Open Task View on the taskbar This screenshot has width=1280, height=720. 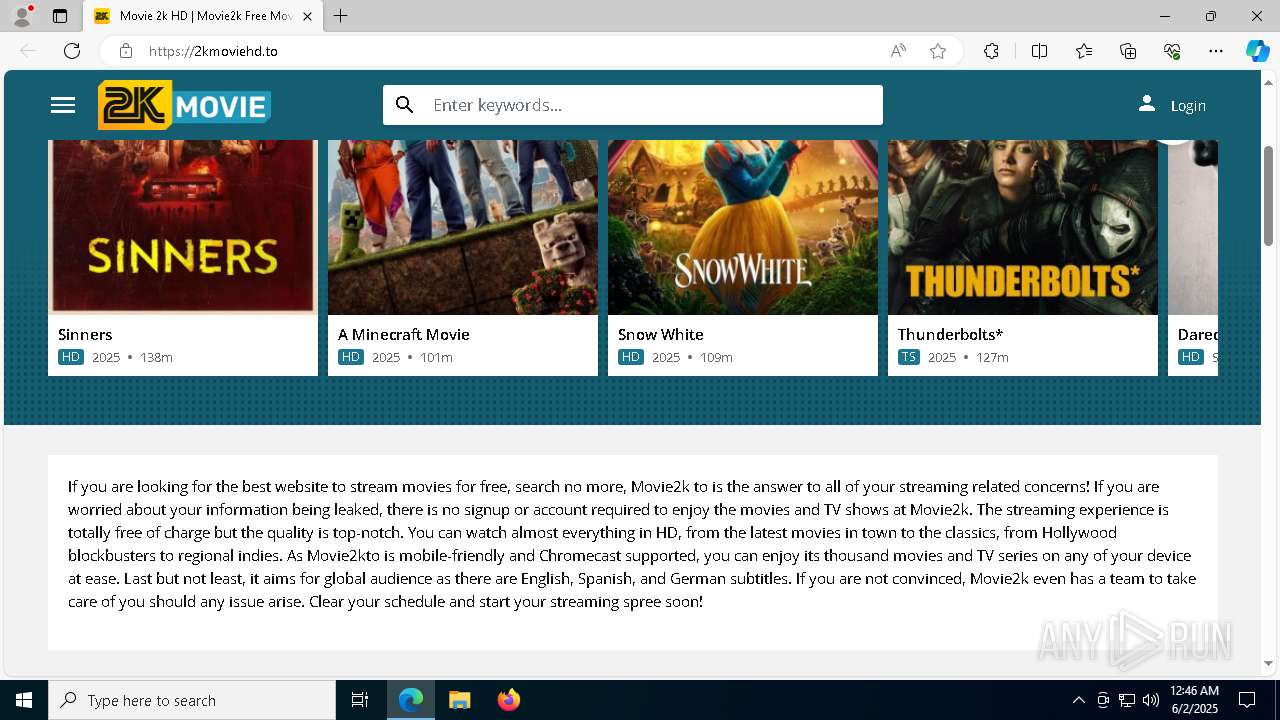(360, 700)
